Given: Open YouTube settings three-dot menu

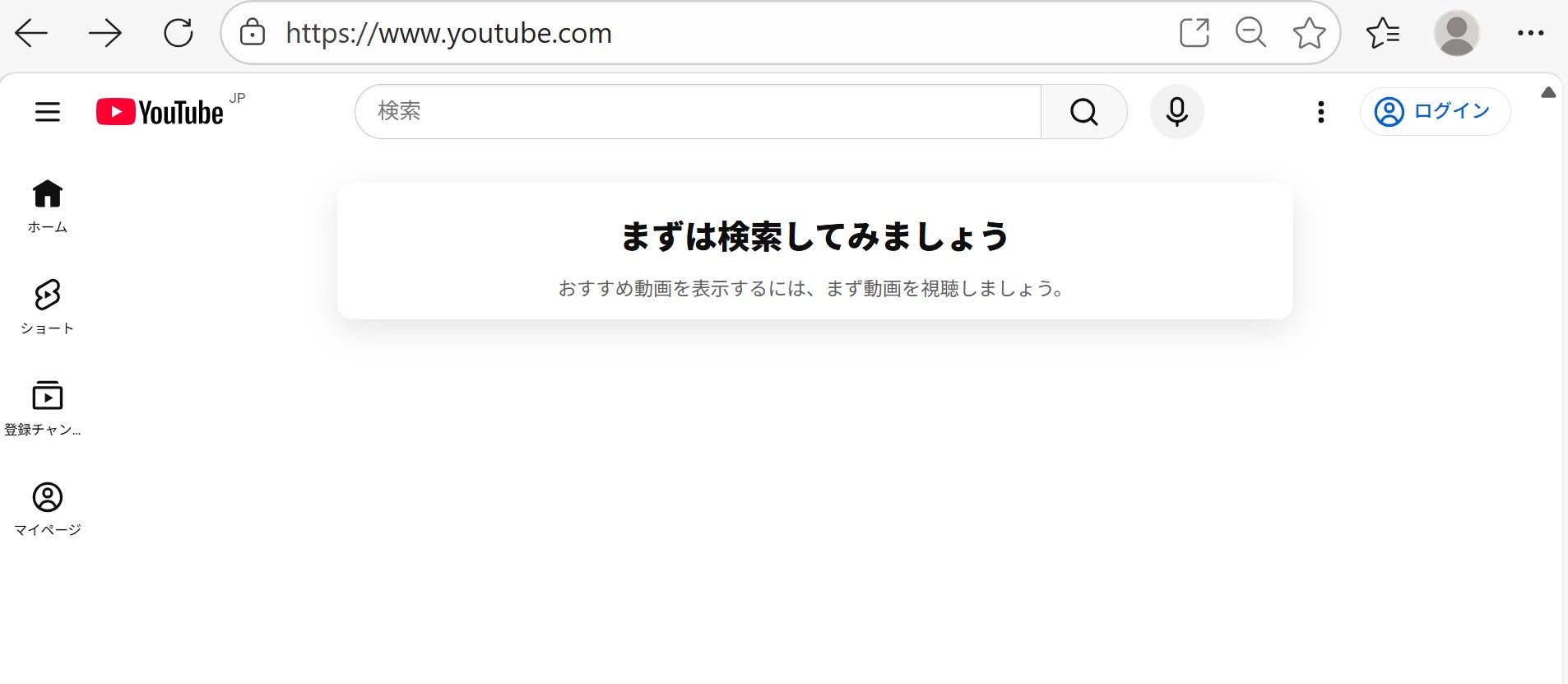Looking at the screenshot, I should 1320,112.
